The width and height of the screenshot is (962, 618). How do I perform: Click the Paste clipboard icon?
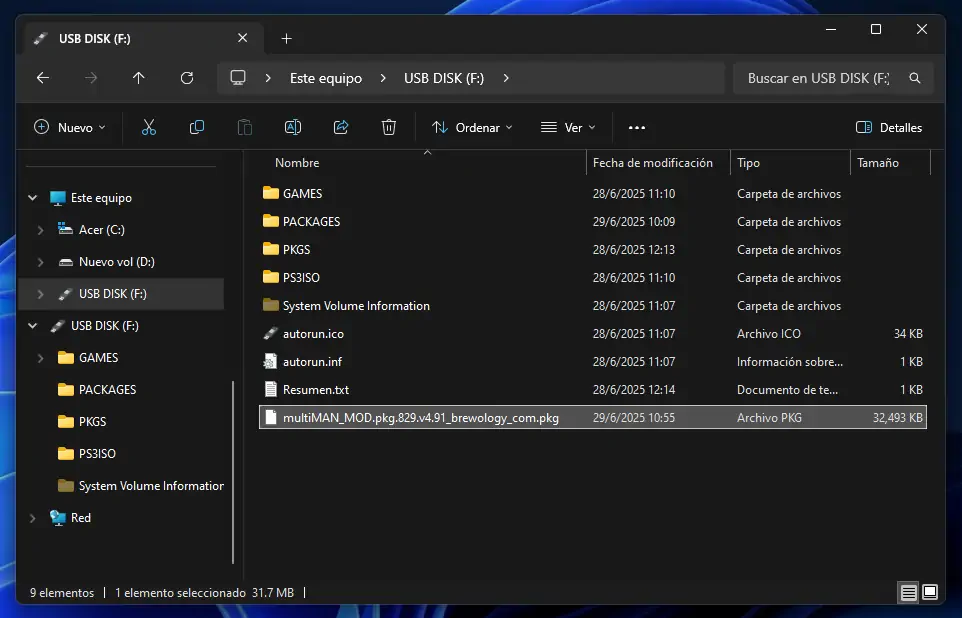pyautogui.click(x=244, y=127)
